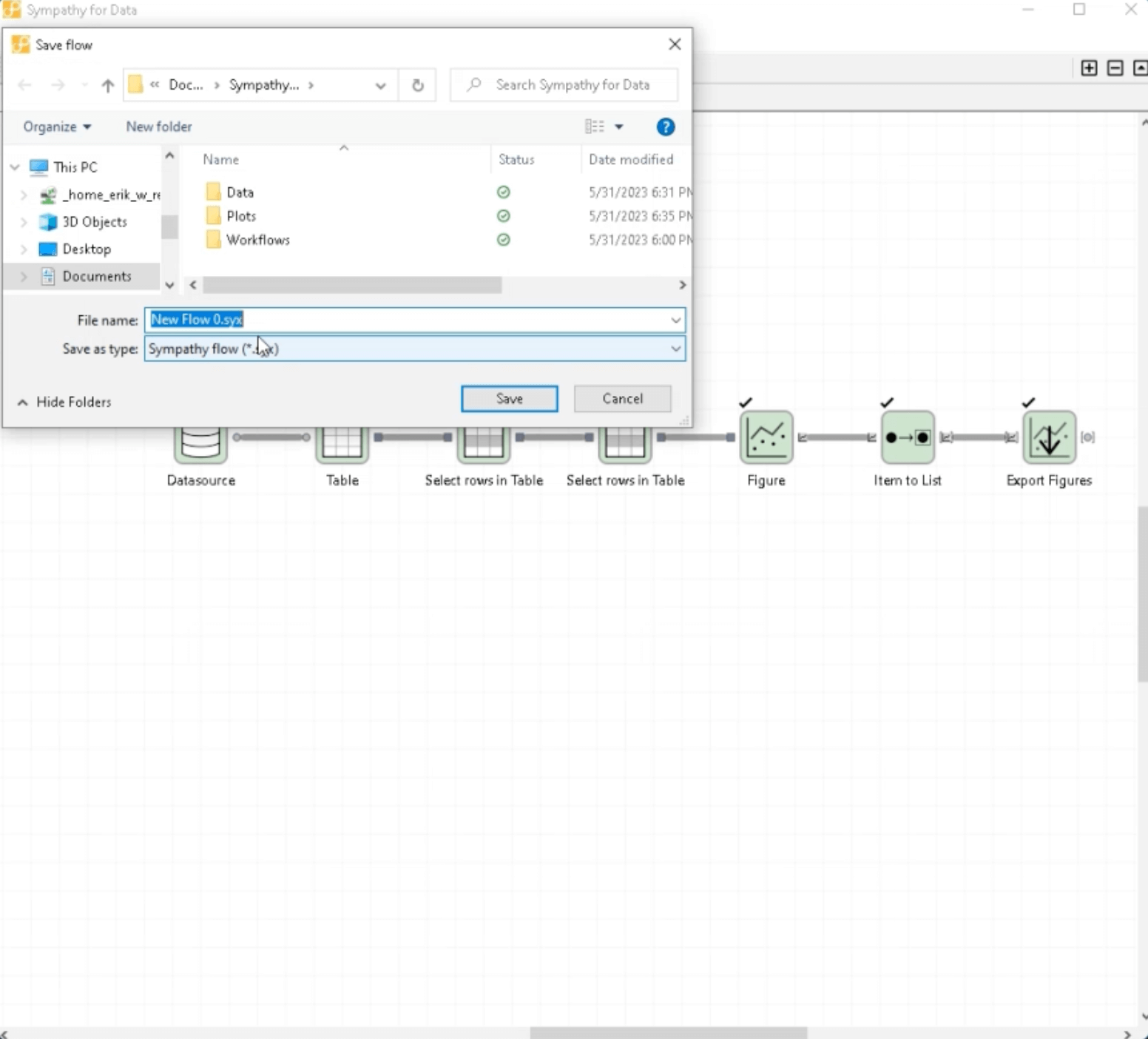The height and width of the screenshot is (1039, 1148).
Task: Close the Save flow dialog
Action: tap(675, 44)
